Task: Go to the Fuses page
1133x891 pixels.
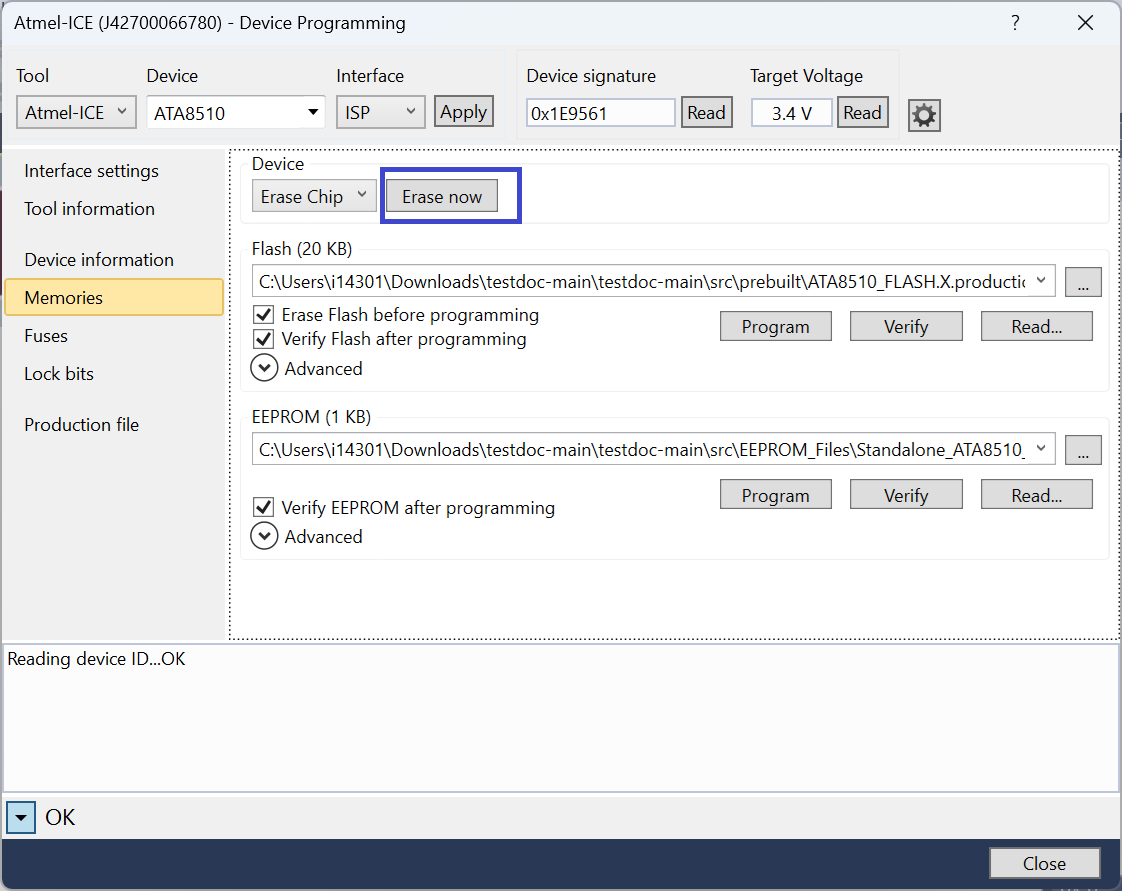Action: tap(46, 336)
